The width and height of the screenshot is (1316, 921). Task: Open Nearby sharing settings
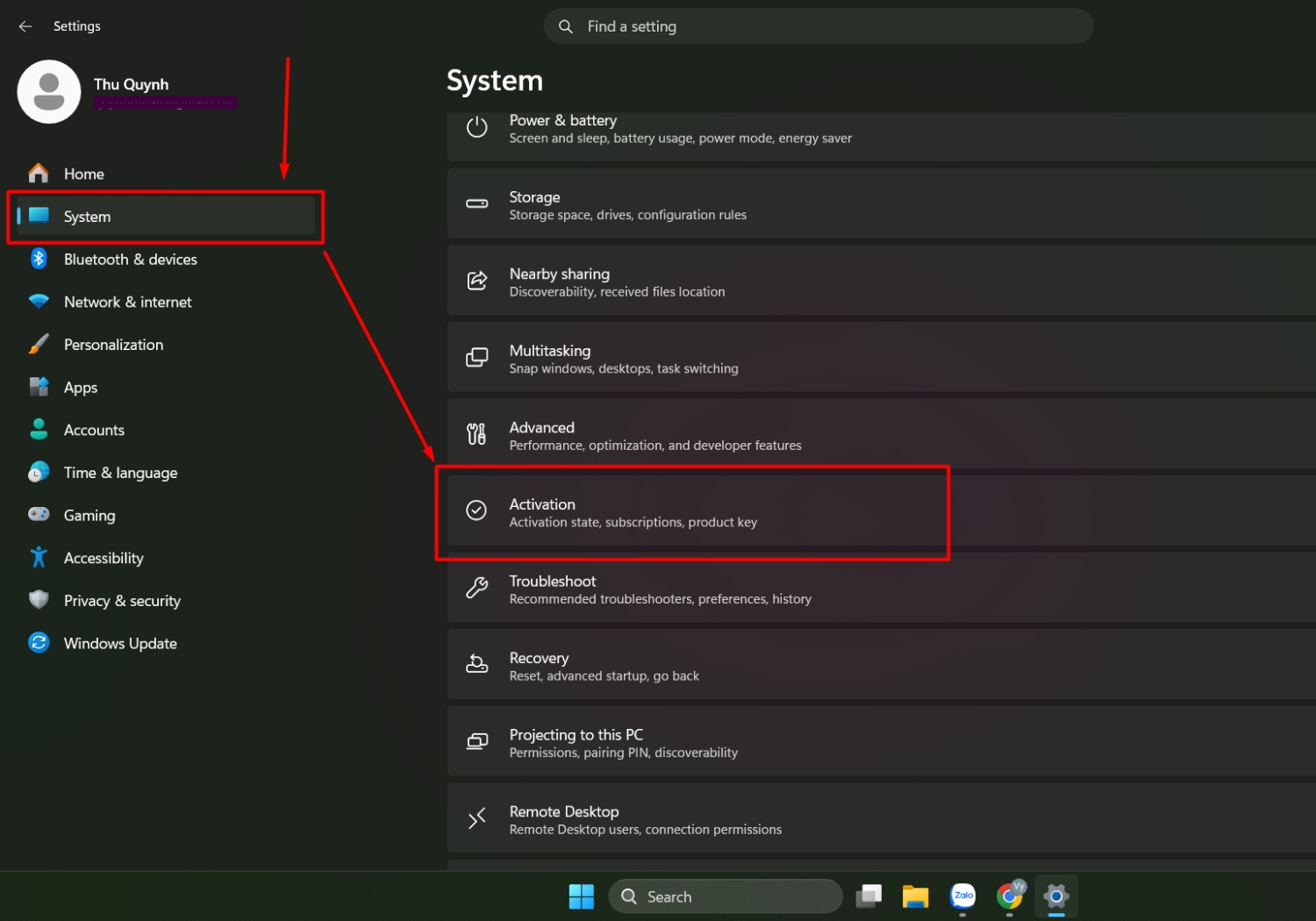(x=882, y=281)
